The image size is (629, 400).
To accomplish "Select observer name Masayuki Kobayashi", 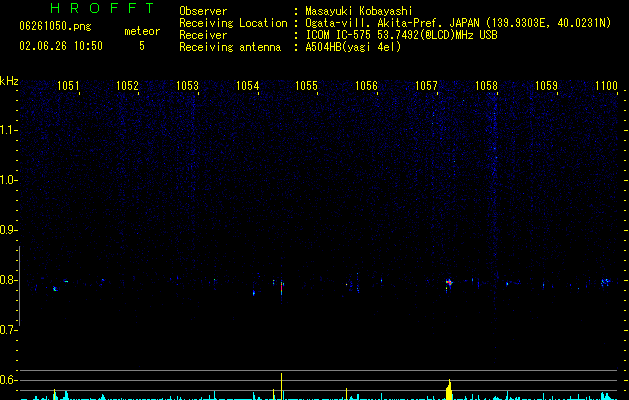I will 359,11.
